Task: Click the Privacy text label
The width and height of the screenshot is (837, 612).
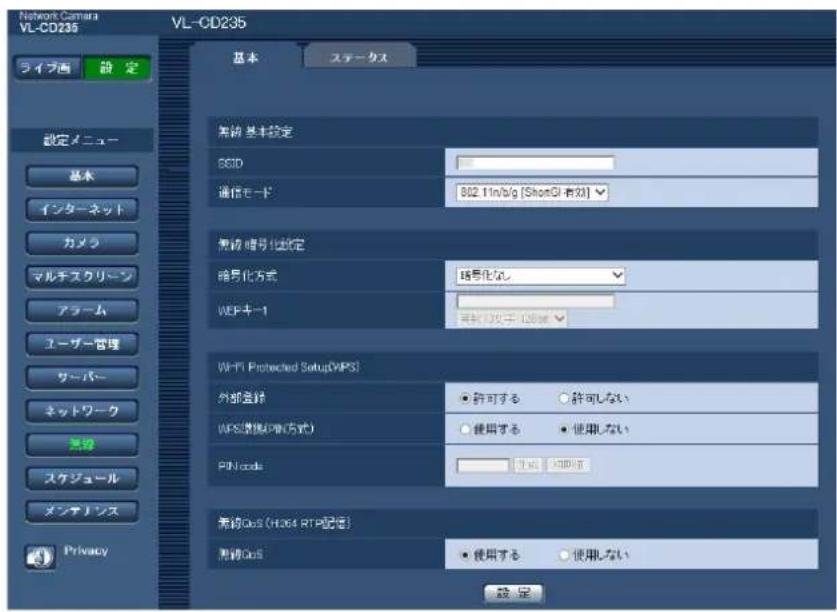Action: (86, 550)
